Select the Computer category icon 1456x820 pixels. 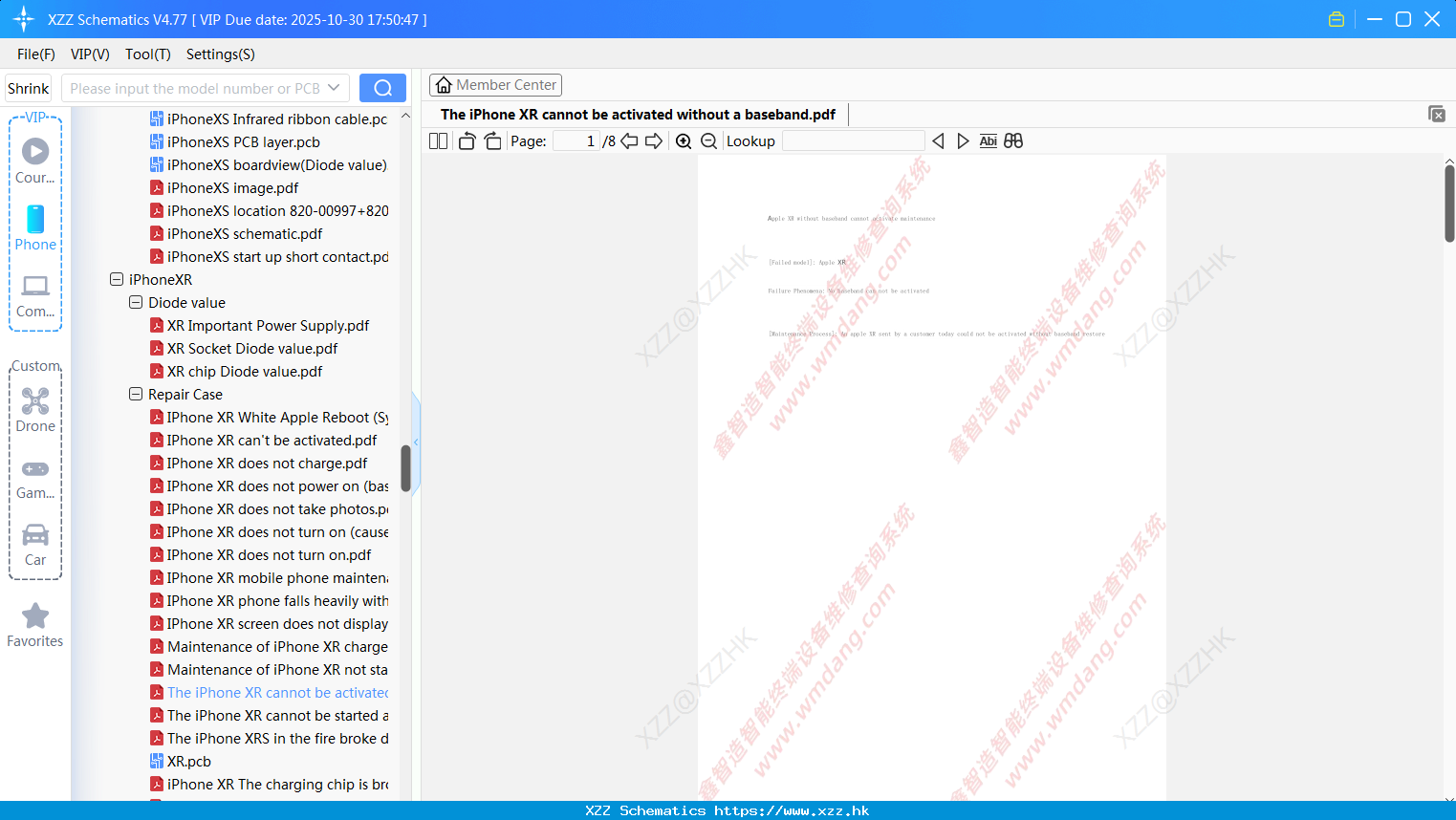pyautogui.click(x=35, y=286)
